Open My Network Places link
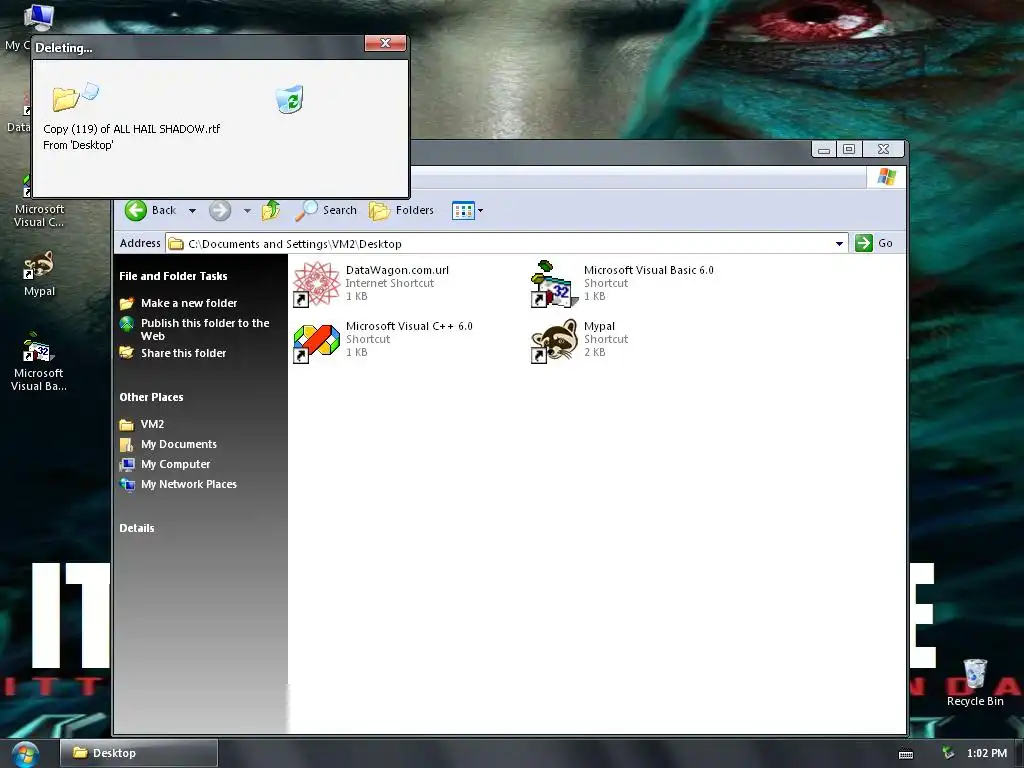 tap(189, 484)
